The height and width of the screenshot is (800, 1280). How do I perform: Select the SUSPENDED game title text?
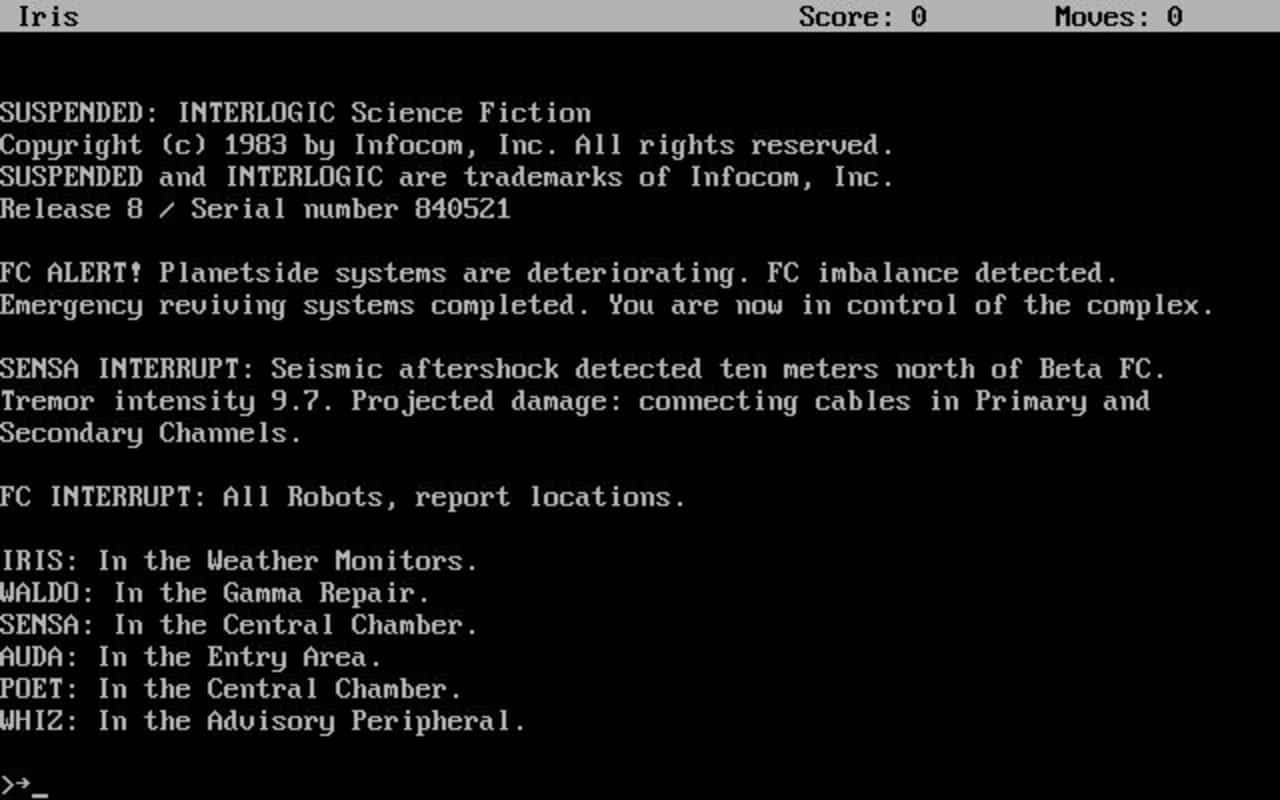294,112
